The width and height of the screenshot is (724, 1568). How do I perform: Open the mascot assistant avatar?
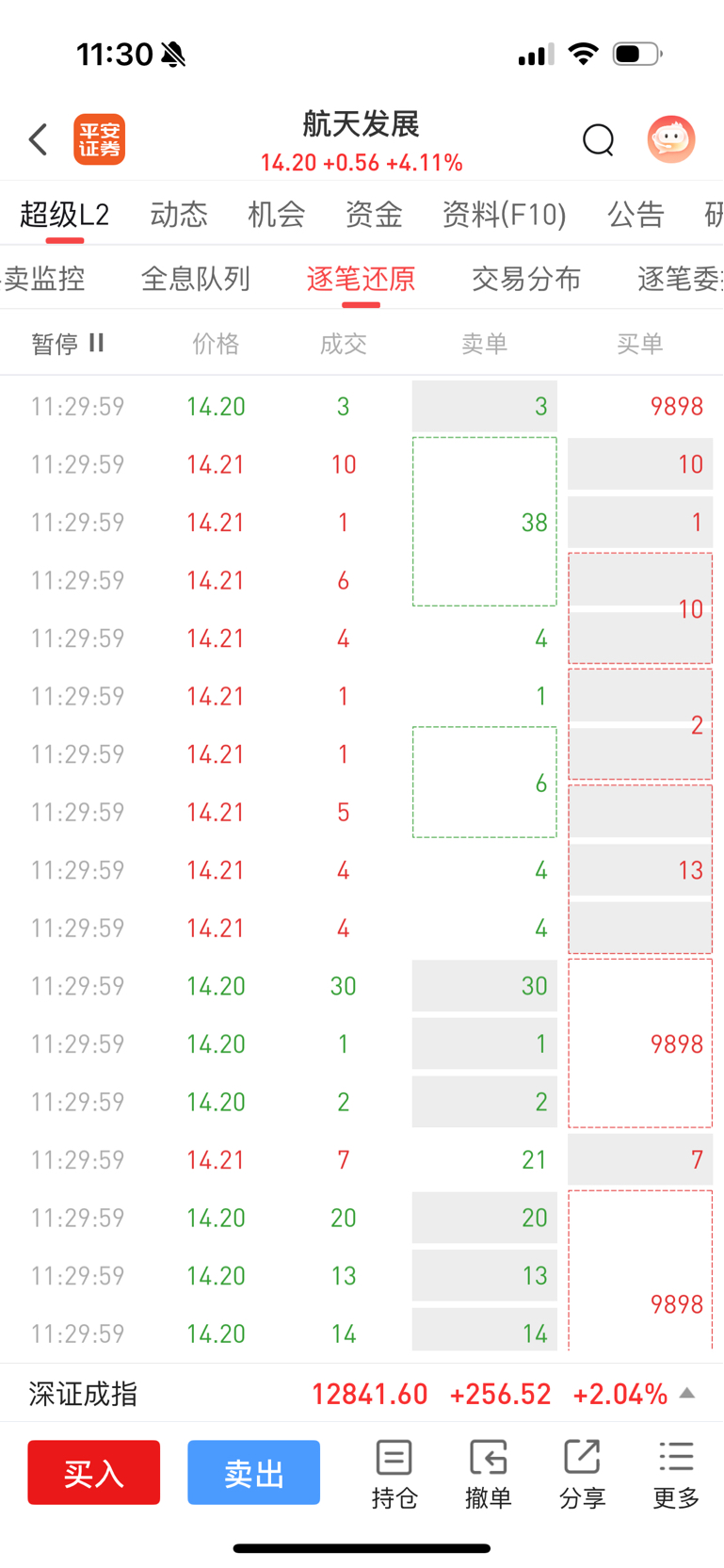click(x=671, y=139)
